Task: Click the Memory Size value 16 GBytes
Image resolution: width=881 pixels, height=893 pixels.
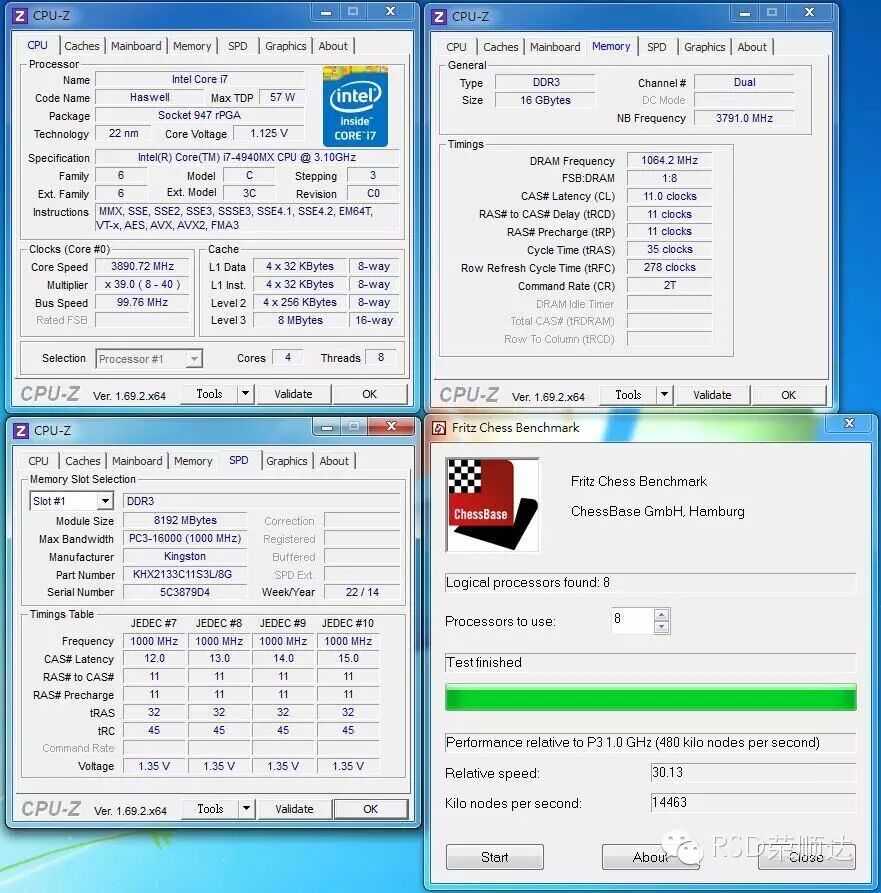Action: coord(545,100)
